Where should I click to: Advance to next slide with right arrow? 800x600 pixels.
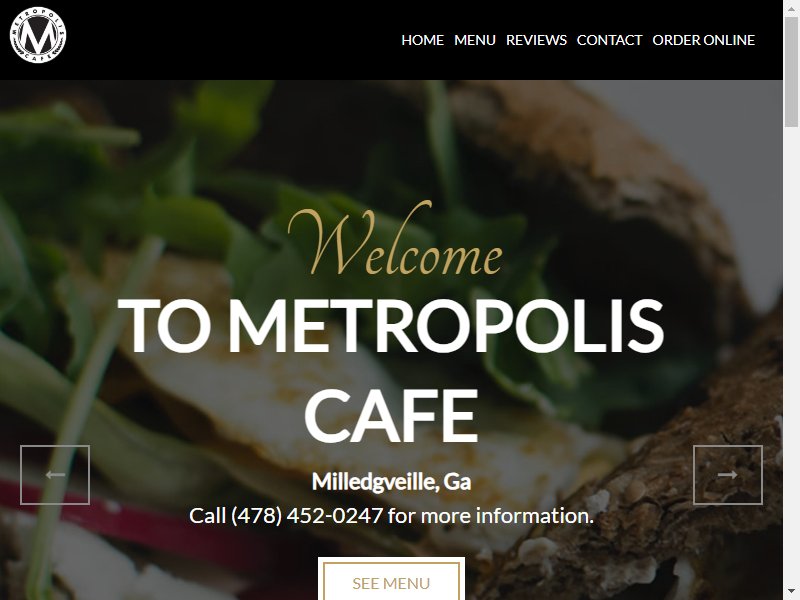pyautogui.click(x=728, y=475)
